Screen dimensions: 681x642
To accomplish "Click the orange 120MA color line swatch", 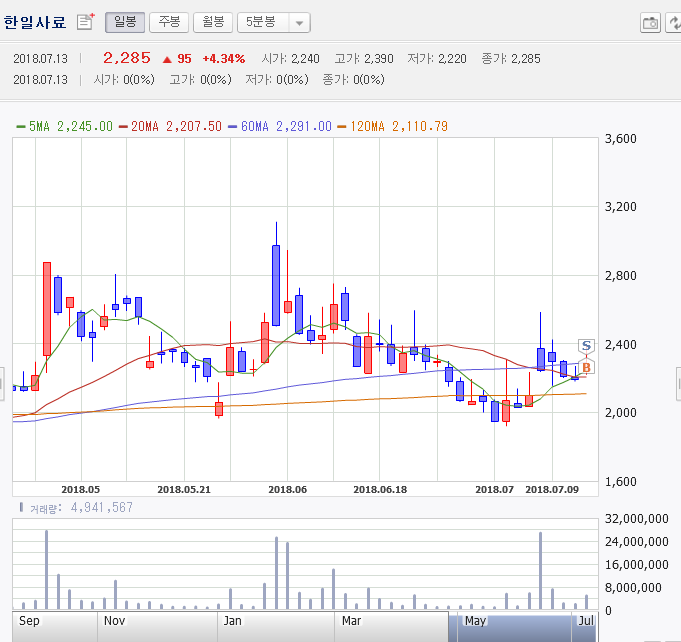I will (x=342, y=127).
